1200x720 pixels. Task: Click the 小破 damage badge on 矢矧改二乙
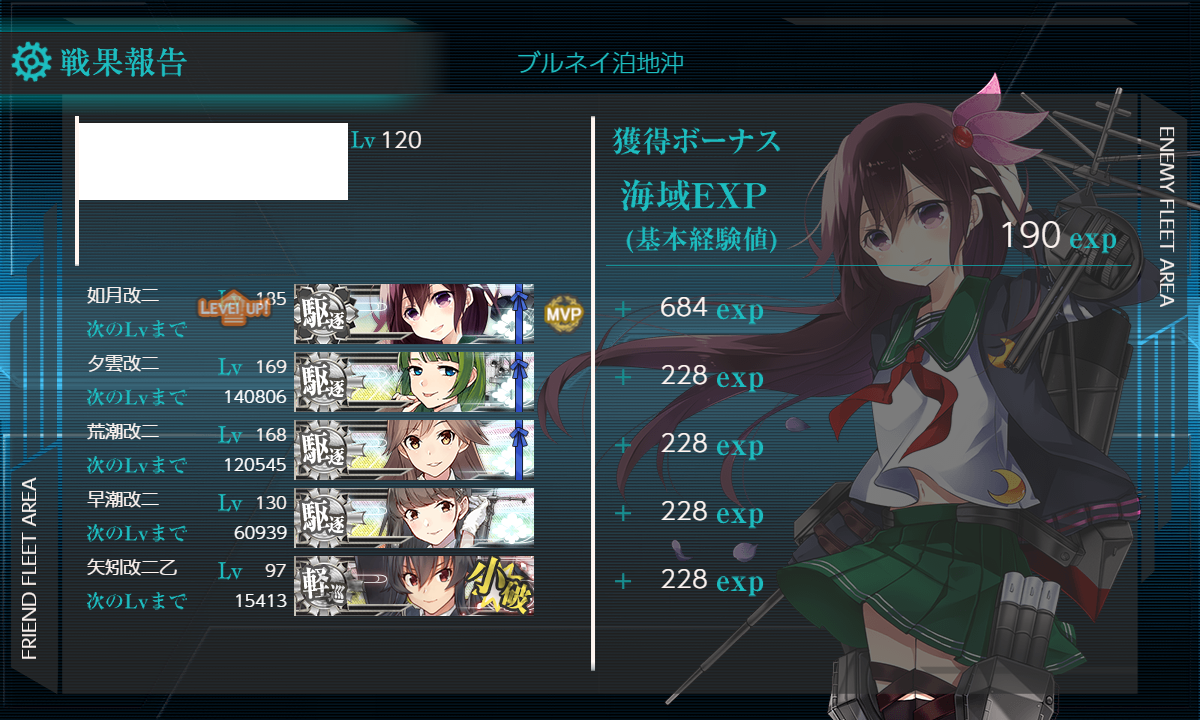click(x=495, y=586)
